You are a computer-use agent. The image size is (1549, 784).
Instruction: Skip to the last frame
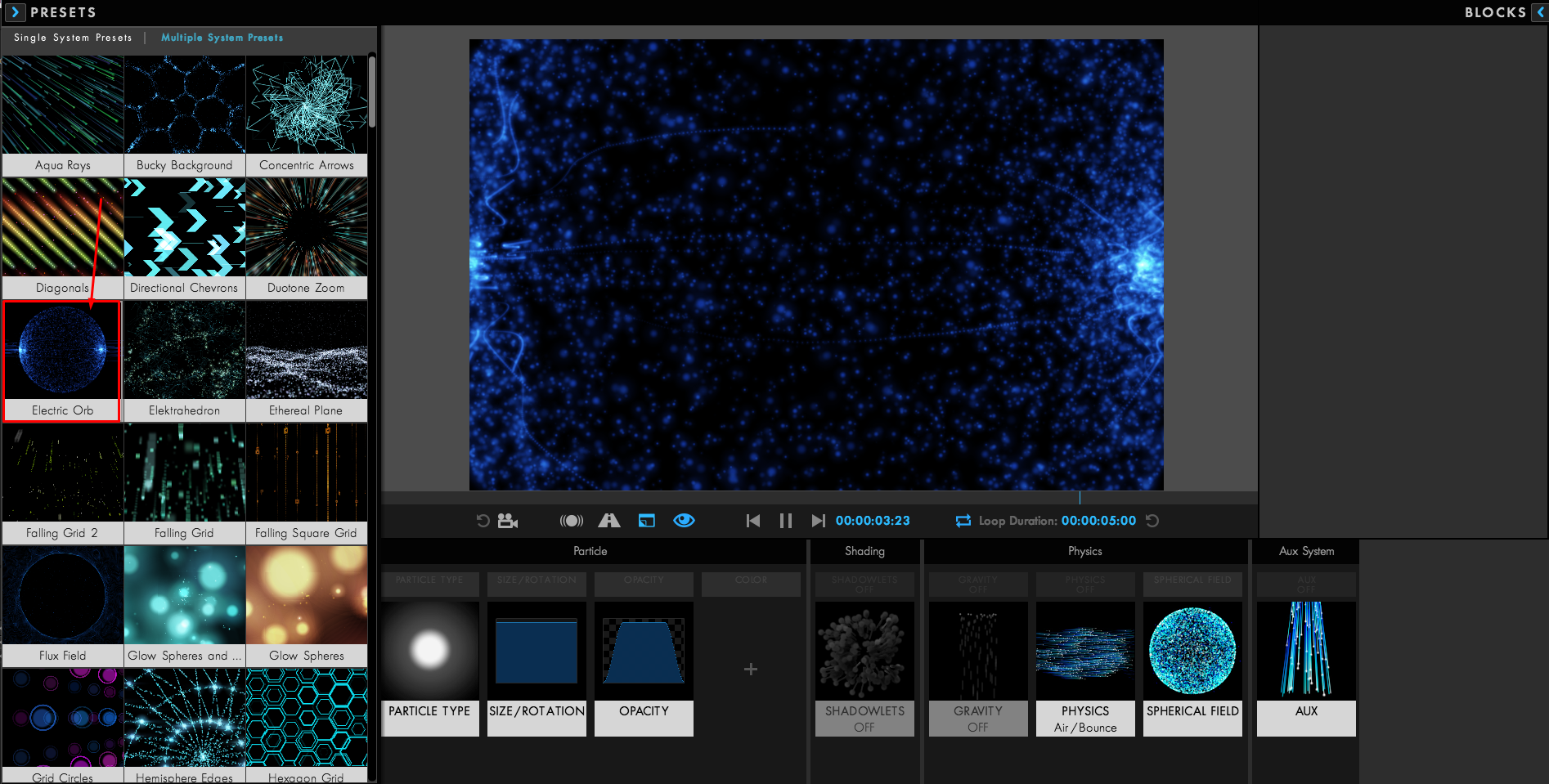(819, 520)
